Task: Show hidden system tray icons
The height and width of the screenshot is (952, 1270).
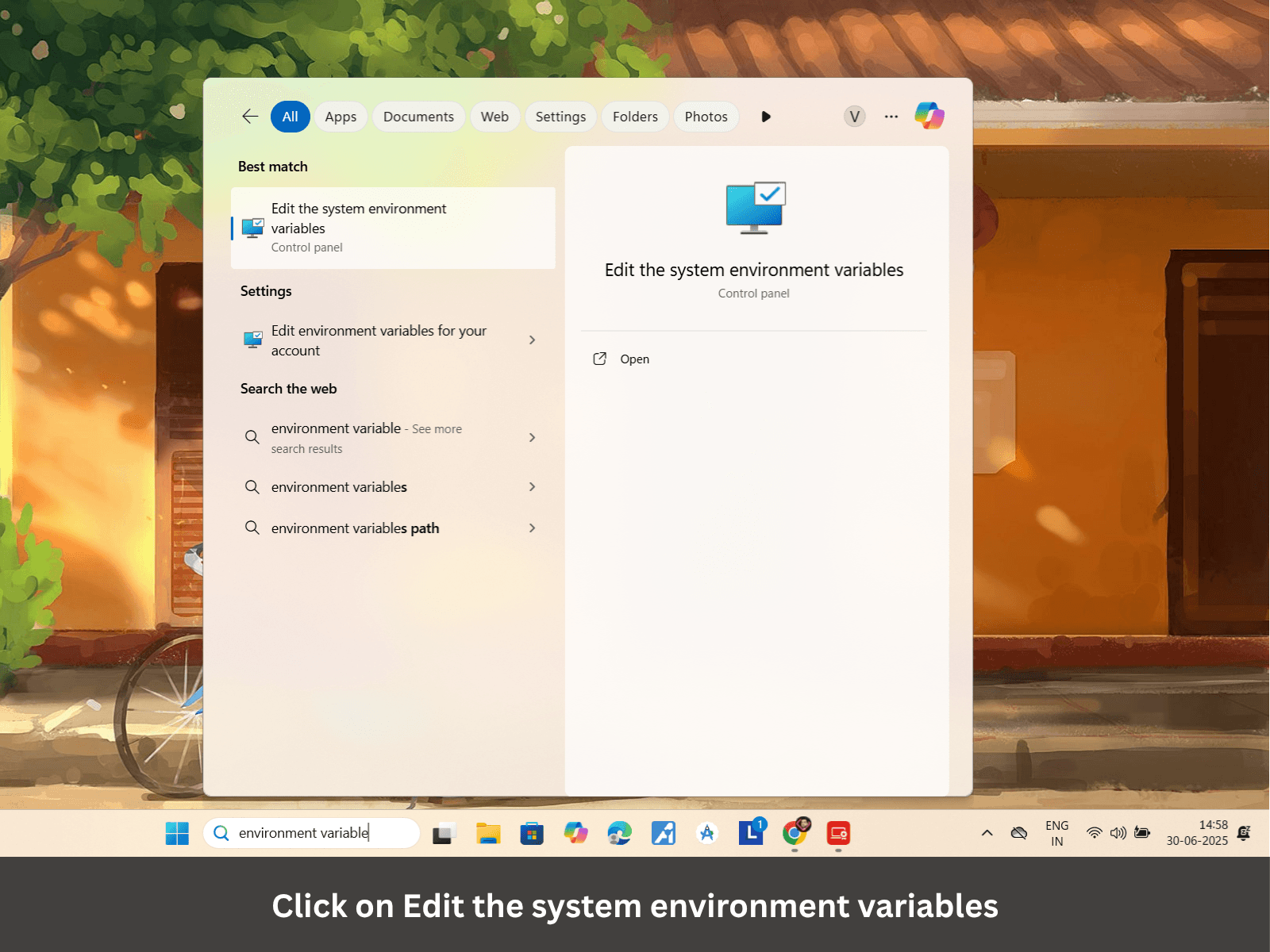Action: coord(987,833)
